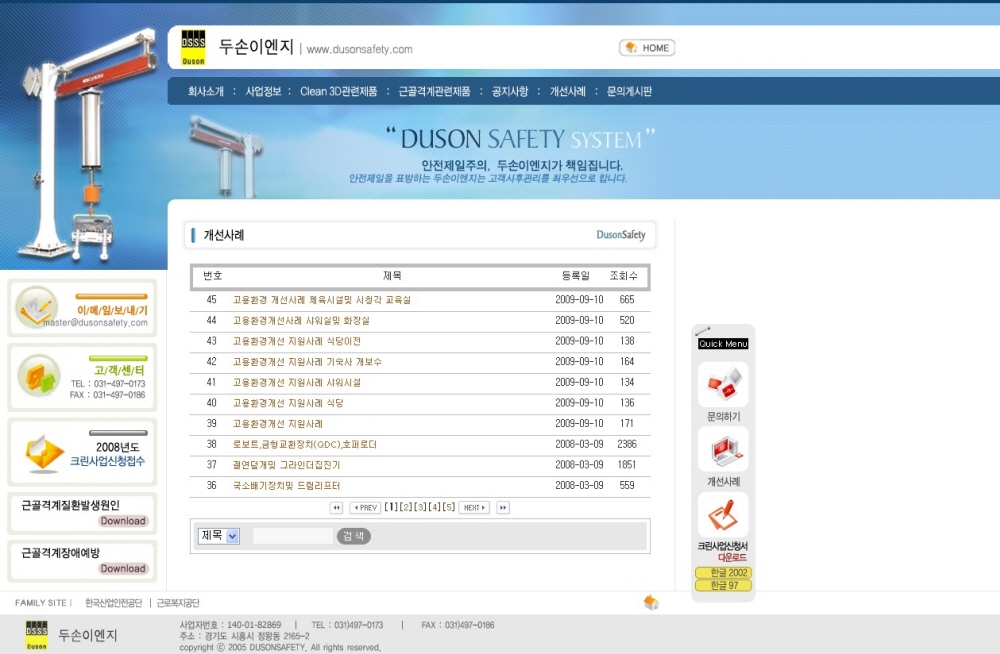Click the 크린사업신청서 download icon
This screenshot has width=1000, height=654.
coord(722,515)
